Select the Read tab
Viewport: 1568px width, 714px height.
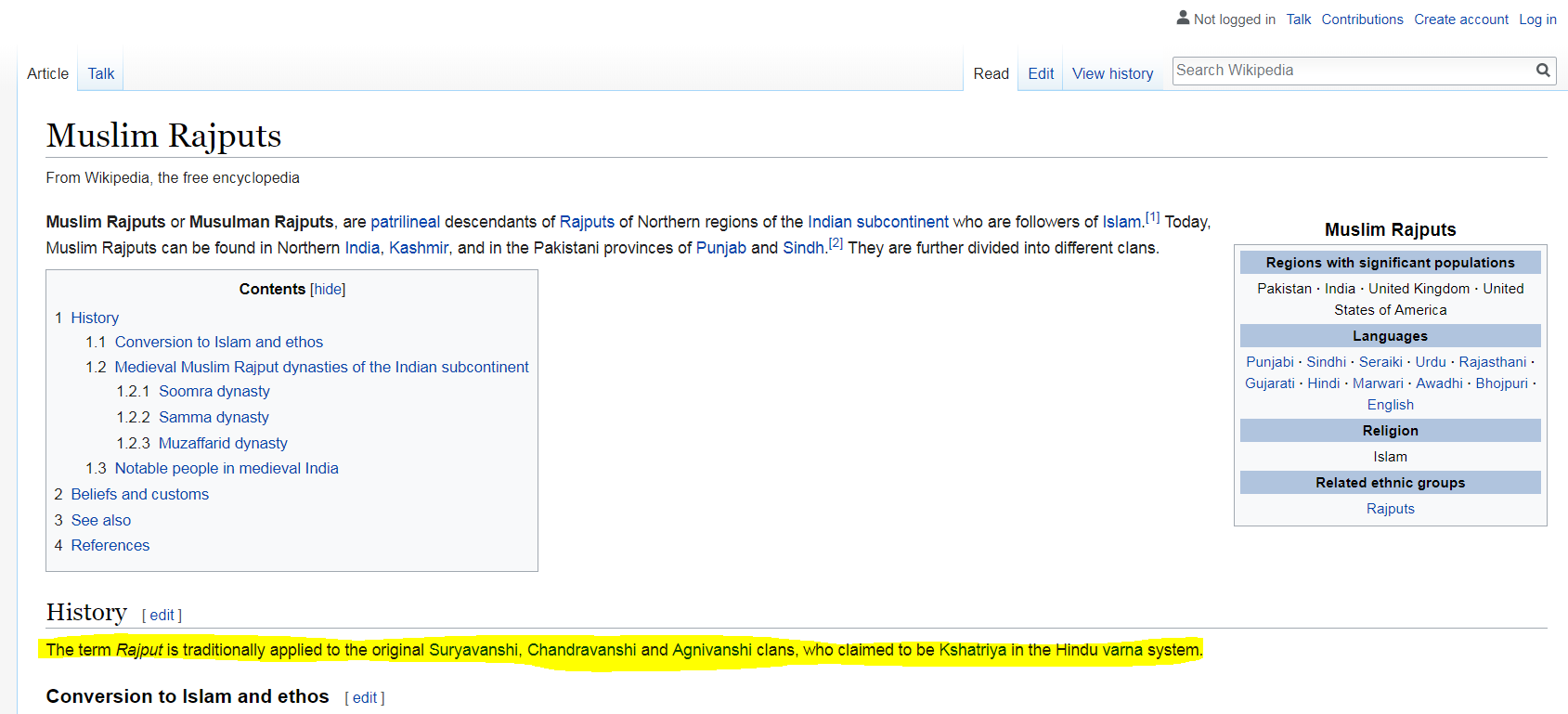[991, 73]
